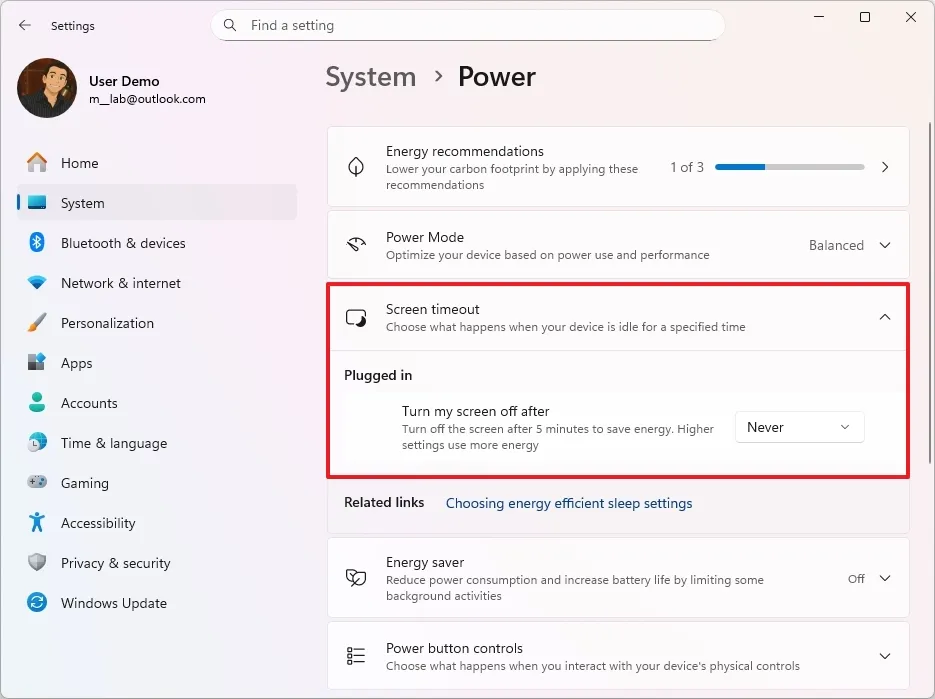Viewport: 935px width, 699px height.
Task: Collapse the Screen timeout section
Action: point(884,316)
